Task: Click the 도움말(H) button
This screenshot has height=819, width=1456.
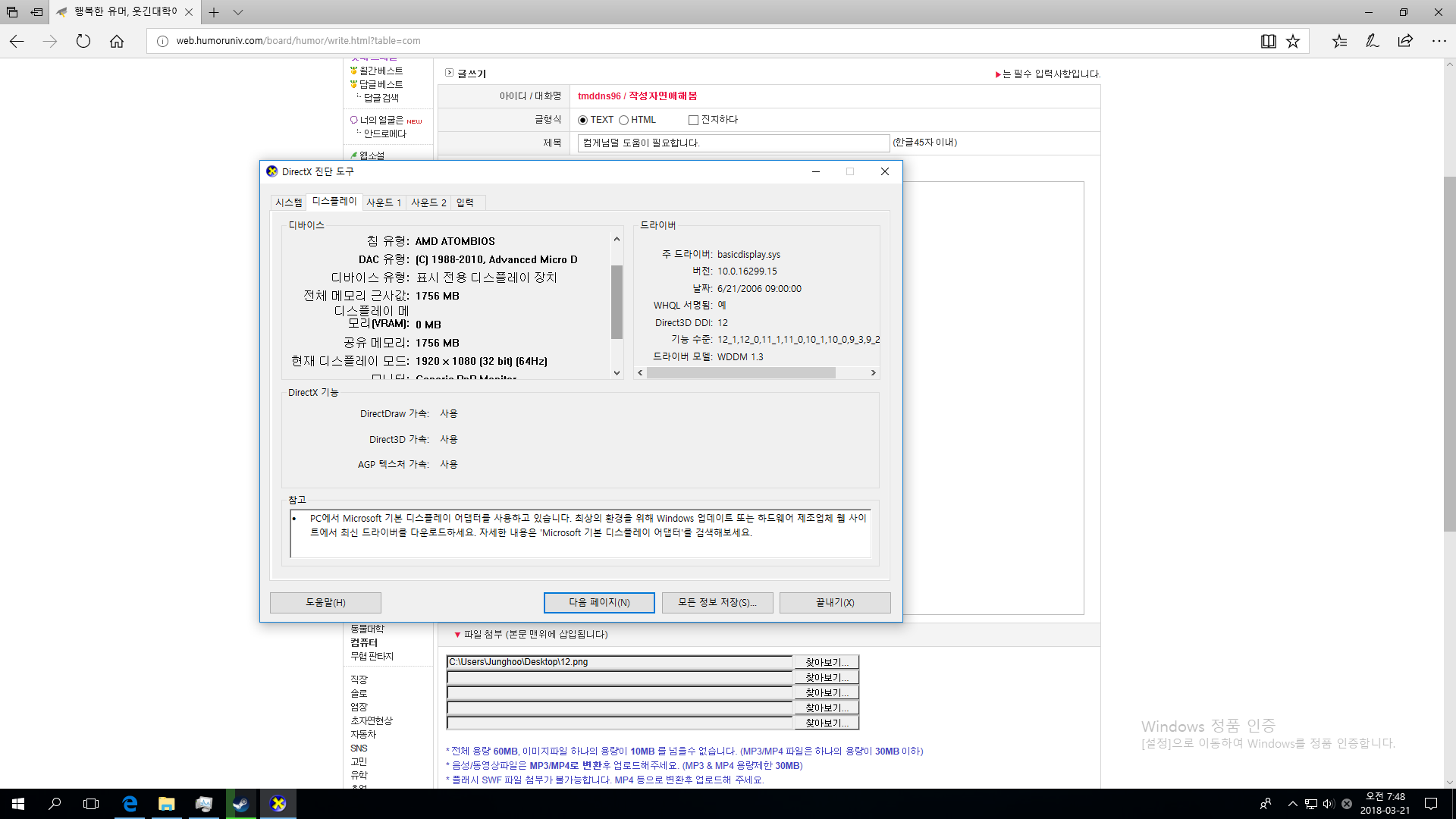Action: [325, 603]
